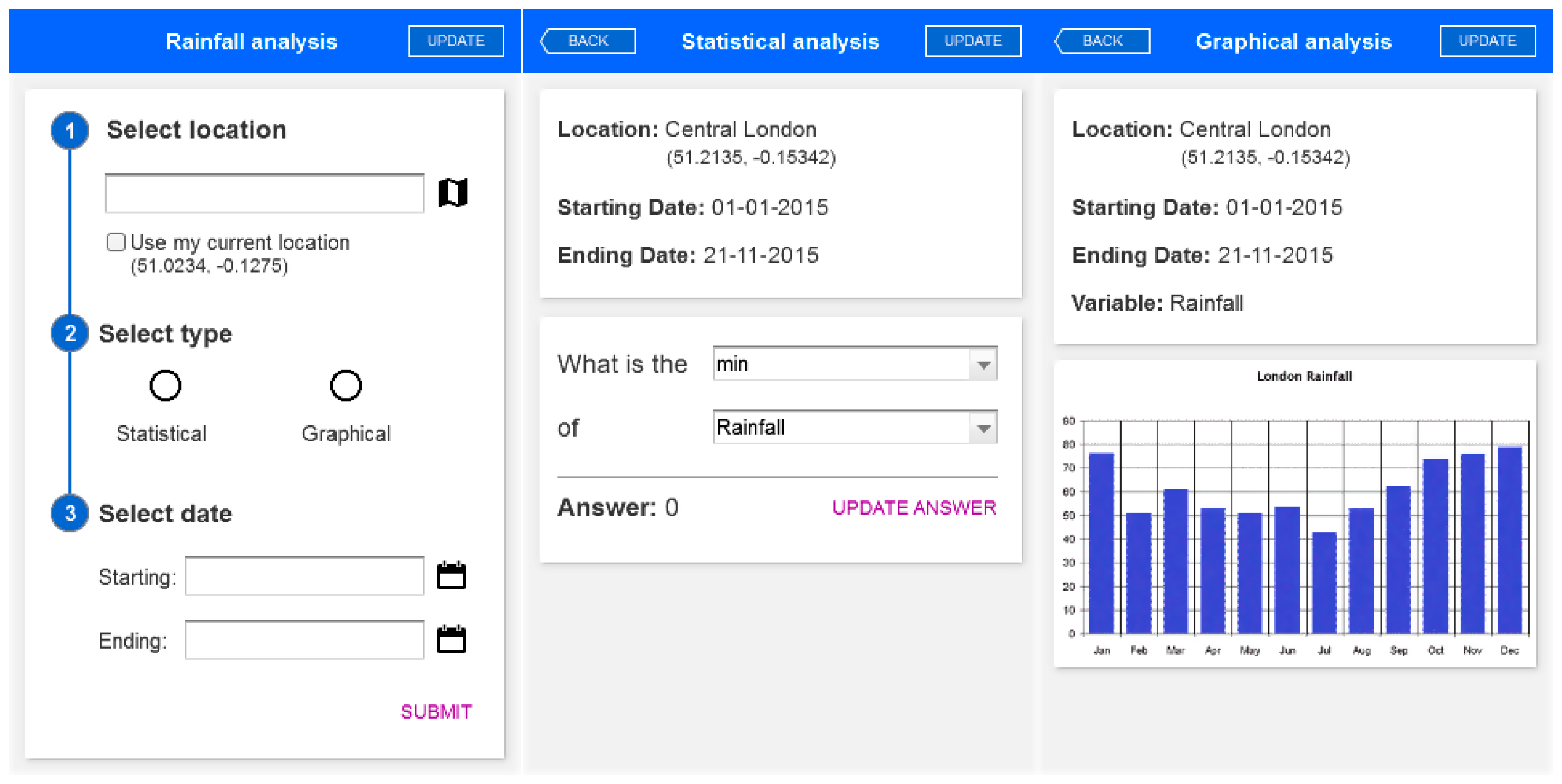This screenshot has height=784, width=1562.
Task: Go back from Statistical analysis screen
Action: point(587,41)
